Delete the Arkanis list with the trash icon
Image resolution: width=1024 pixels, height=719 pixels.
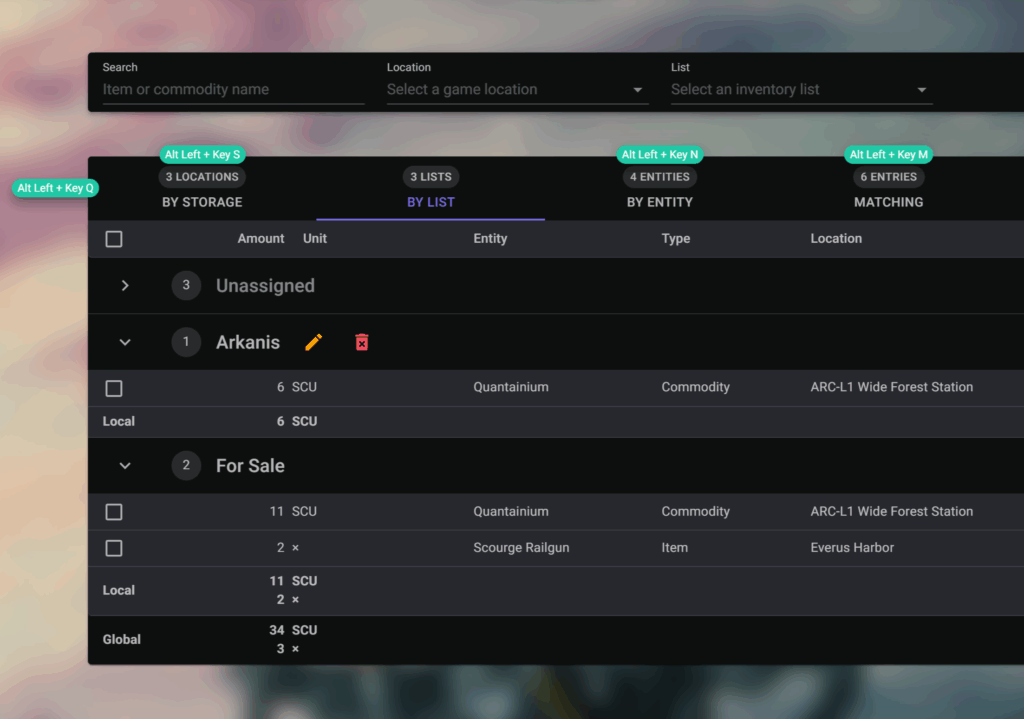tap(362, 342)
